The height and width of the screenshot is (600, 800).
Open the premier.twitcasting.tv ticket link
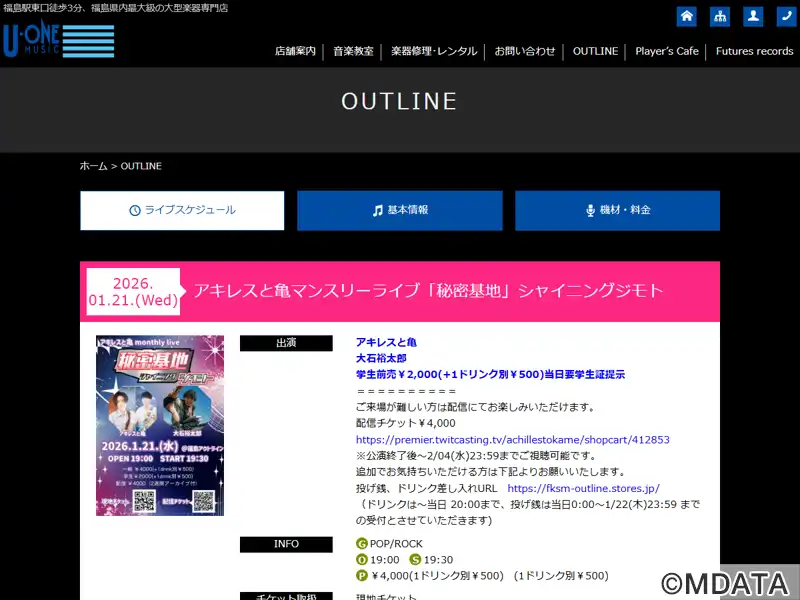pos(513,439)
